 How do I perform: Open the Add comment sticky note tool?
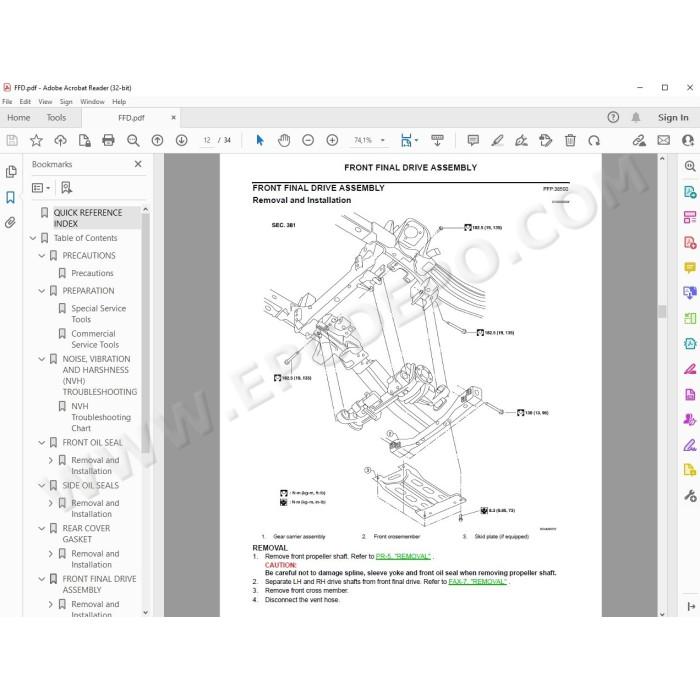473,140
